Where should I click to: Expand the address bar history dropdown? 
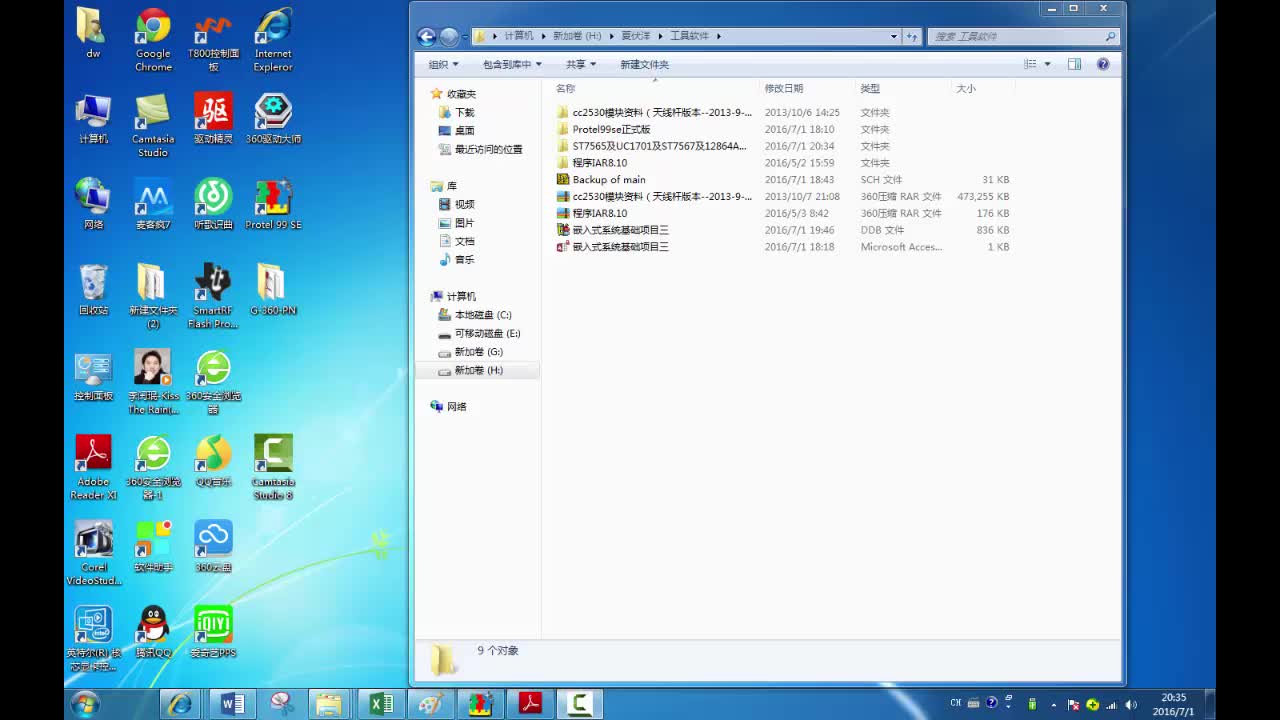click(x=894, y=36)
